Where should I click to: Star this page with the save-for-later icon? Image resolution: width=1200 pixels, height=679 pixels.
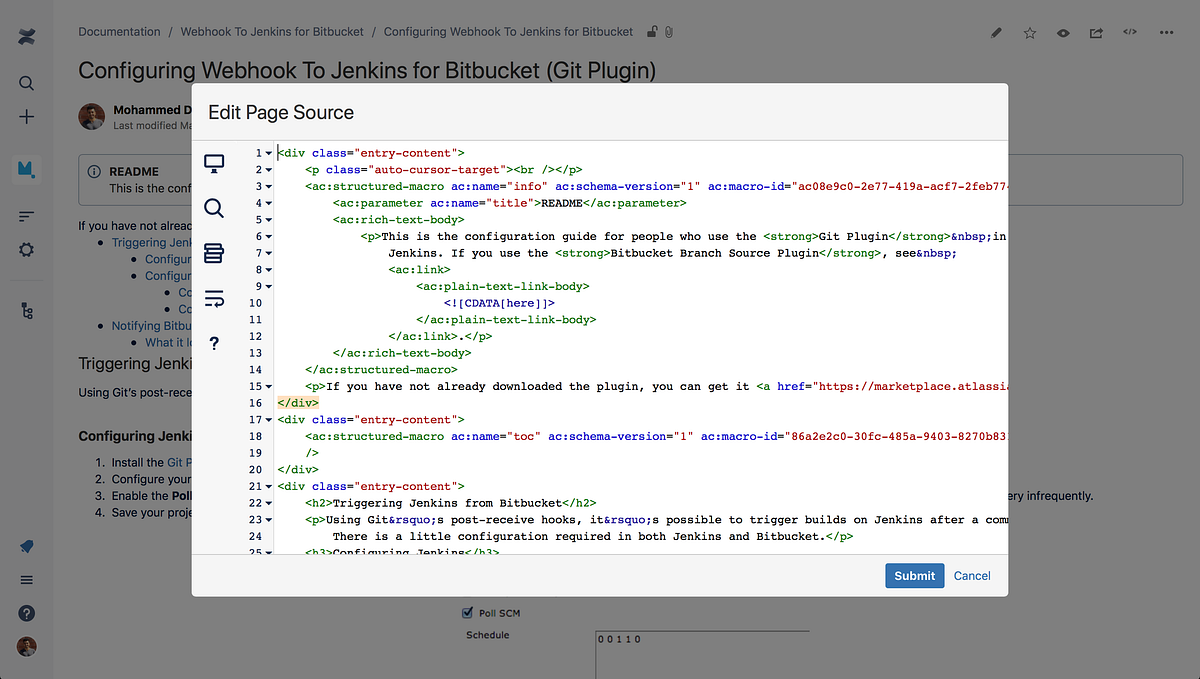1029,32
